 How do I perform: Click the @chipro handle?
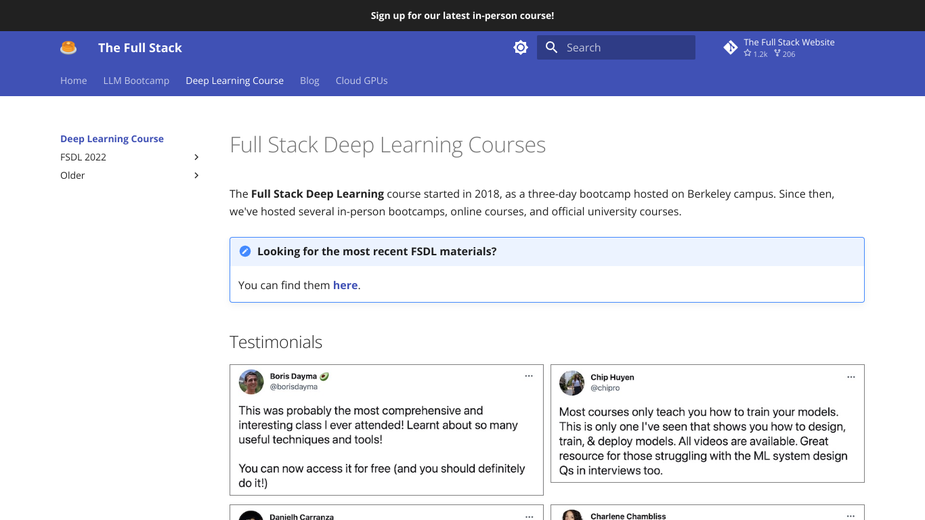coord(605,388)
